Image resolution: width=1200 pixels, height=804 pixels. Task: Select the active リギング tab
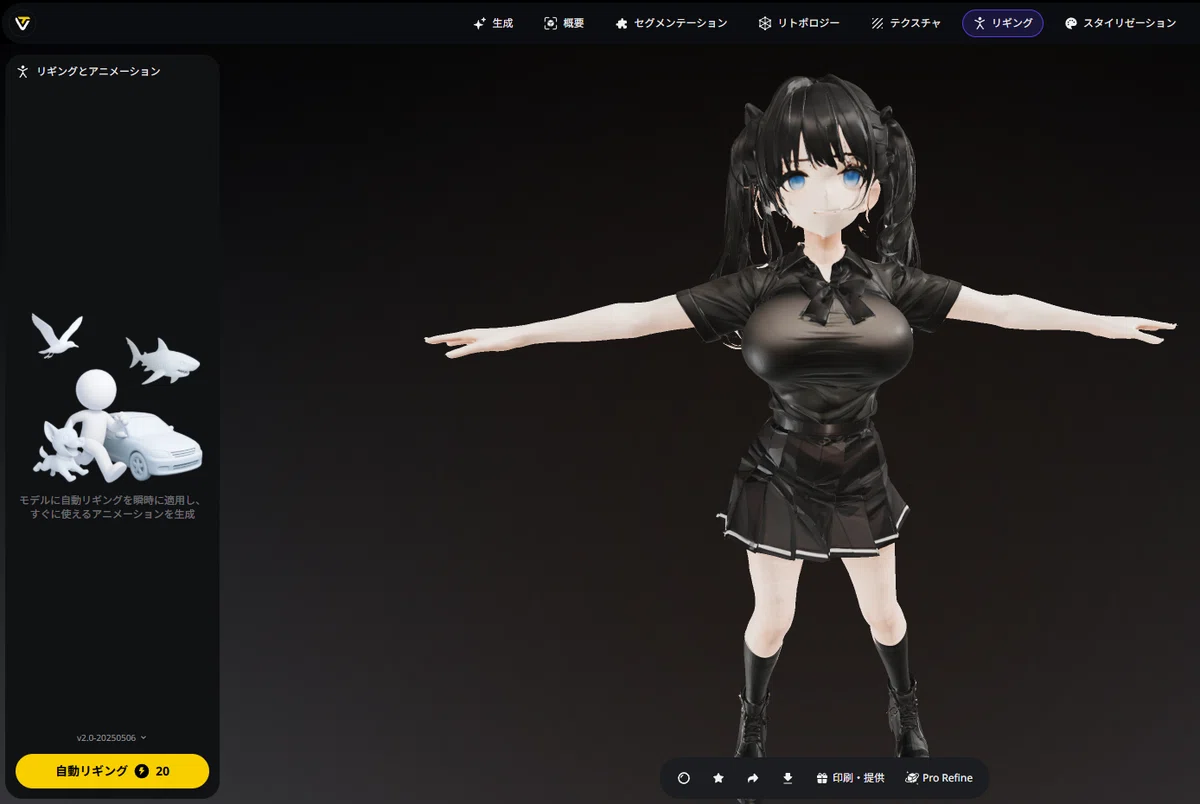(1002, 23)
